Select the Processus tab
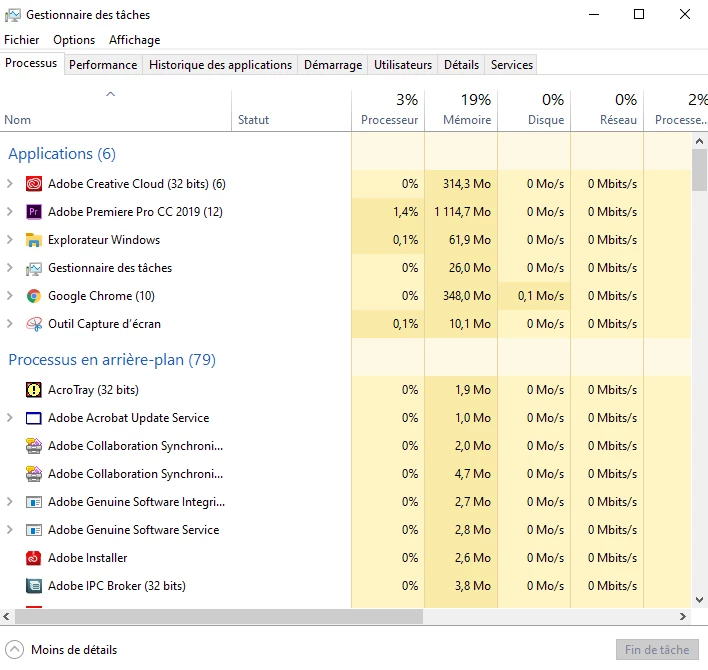 31,63
